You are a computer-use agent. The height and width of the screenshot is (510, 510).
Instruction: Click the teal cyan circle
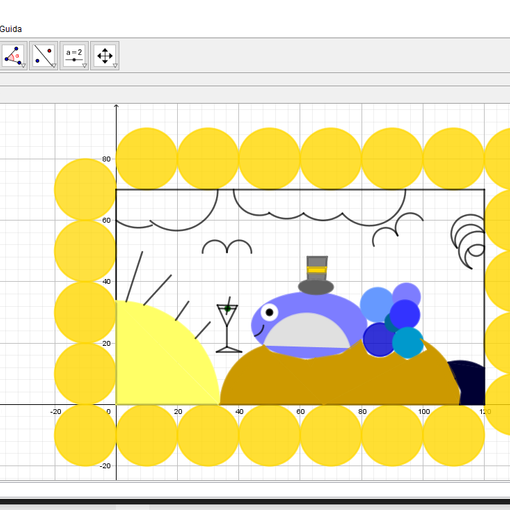point(408,342)
